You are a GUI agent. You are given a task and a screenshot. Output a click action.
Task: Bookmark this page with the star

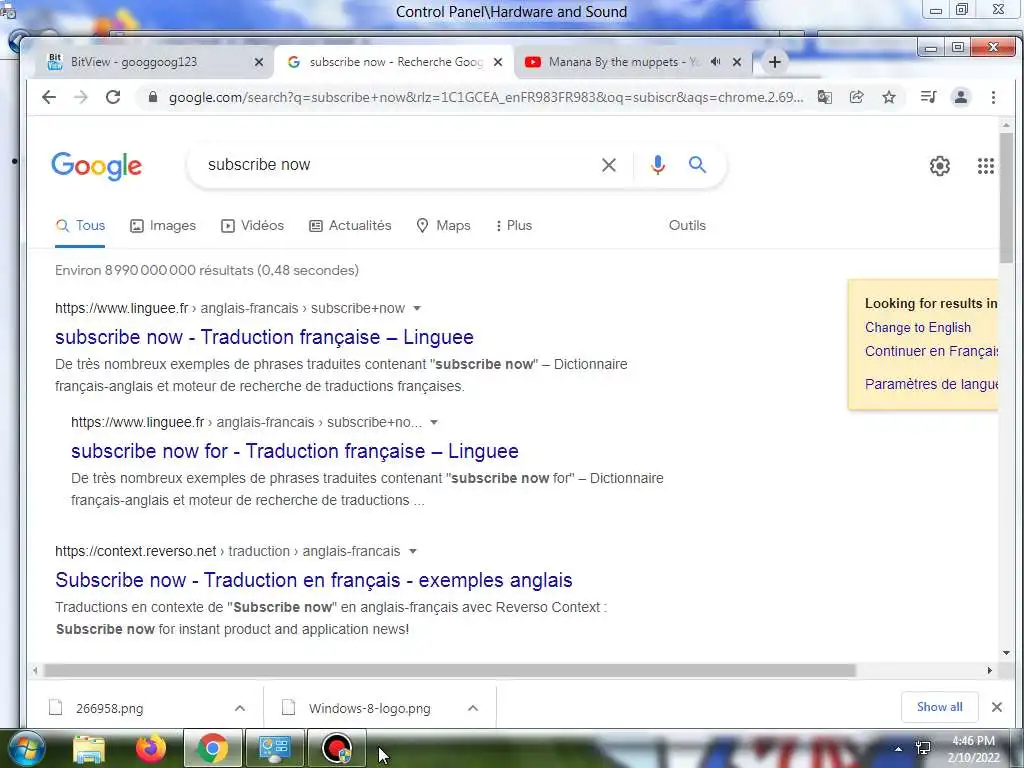click(x=889, y=97)
